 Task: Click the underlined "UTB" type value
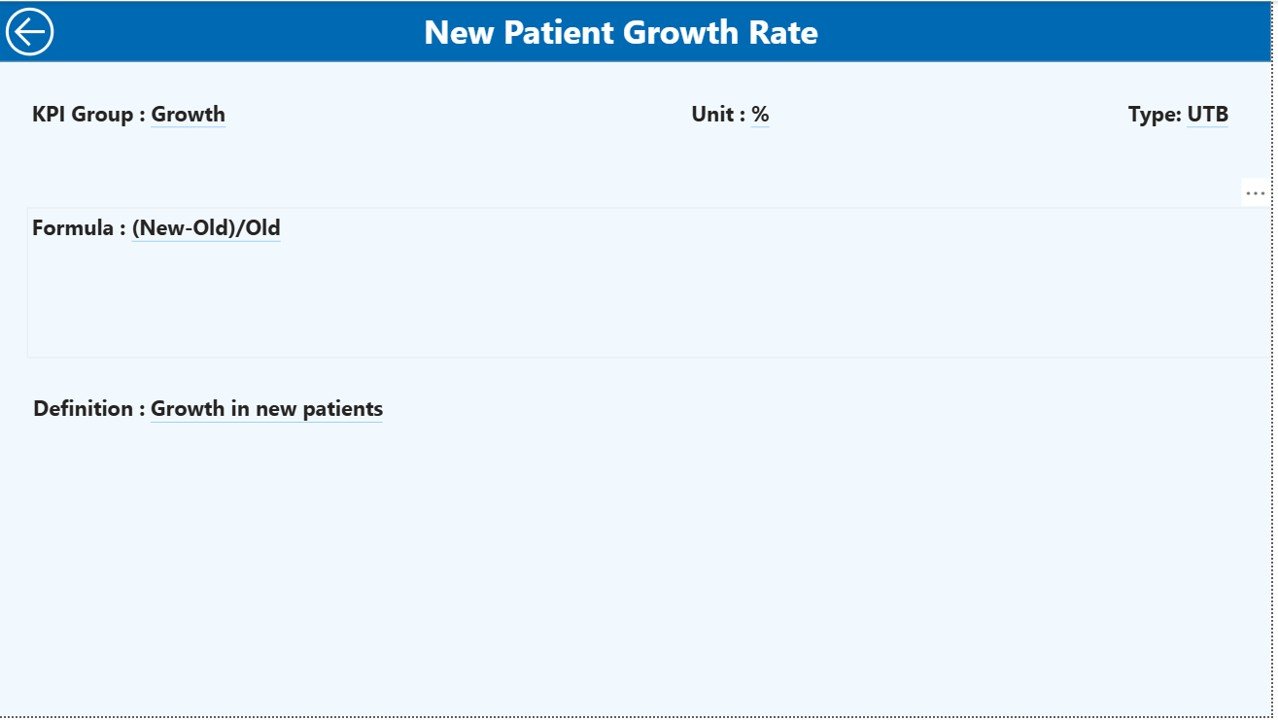click(x=1207, y=114)
